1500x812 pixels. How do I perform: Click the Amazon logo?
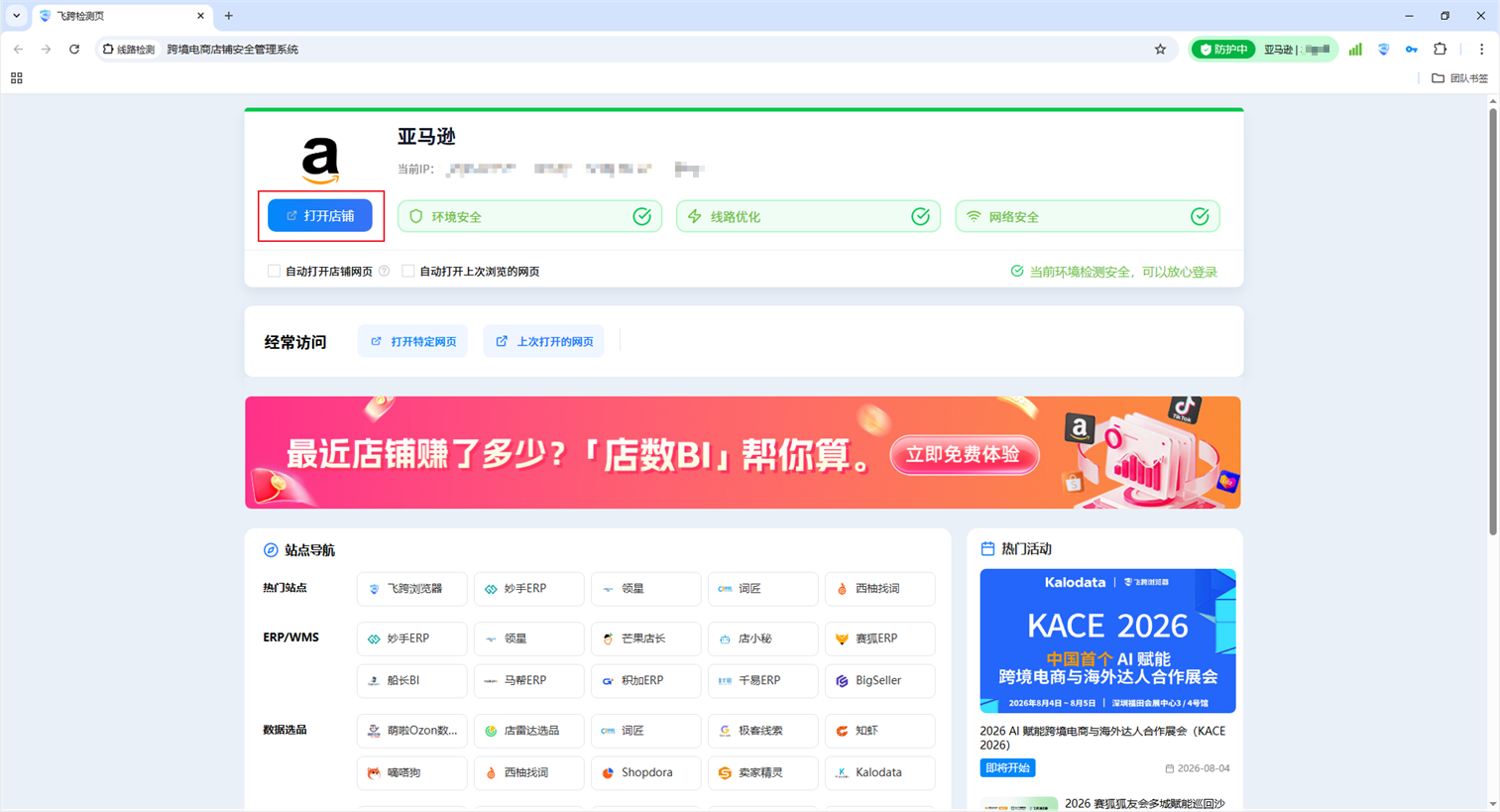click(x=320, y=159)
